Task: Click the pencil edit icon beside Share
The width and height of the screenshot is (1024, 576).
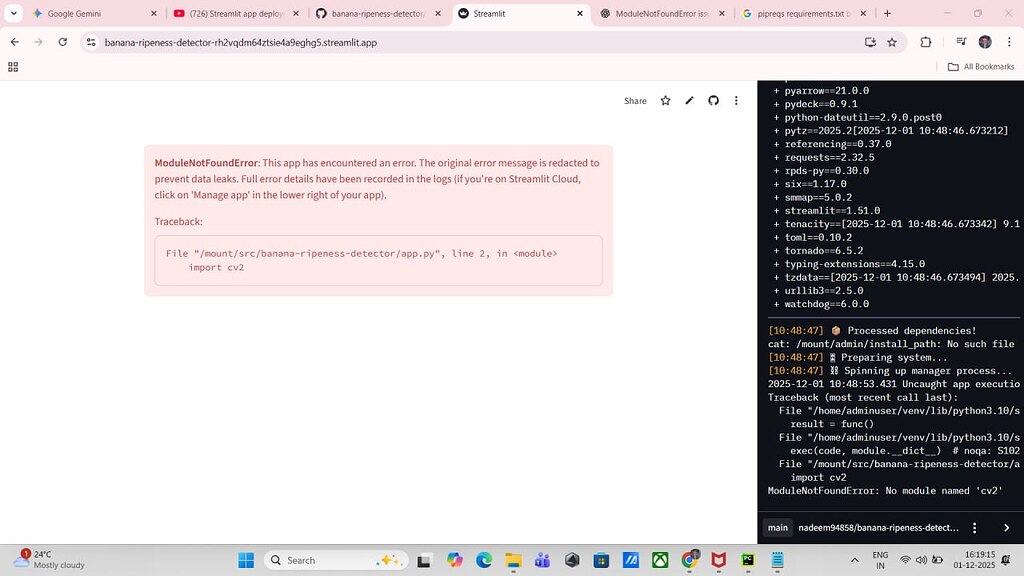Action: pos(689,100)
